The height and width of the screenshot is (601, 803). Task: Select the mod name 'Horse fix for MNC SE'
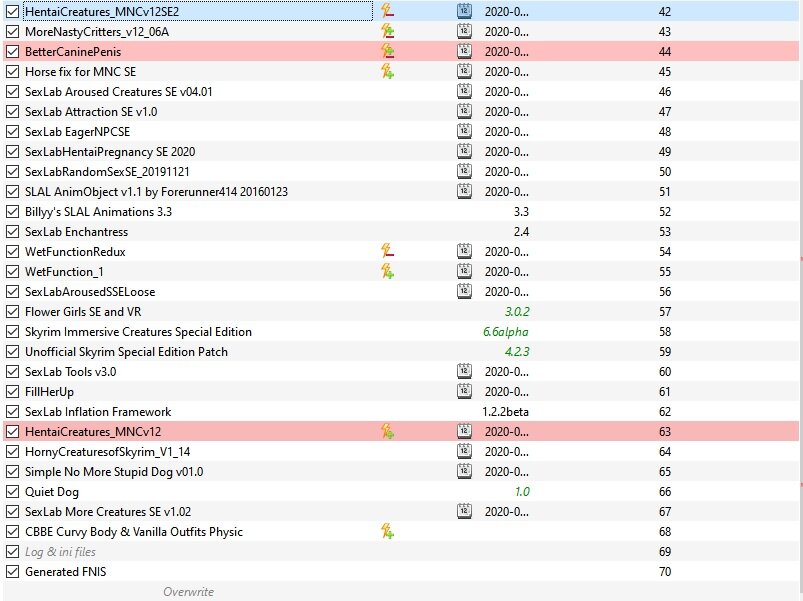(x=80, y=72)
